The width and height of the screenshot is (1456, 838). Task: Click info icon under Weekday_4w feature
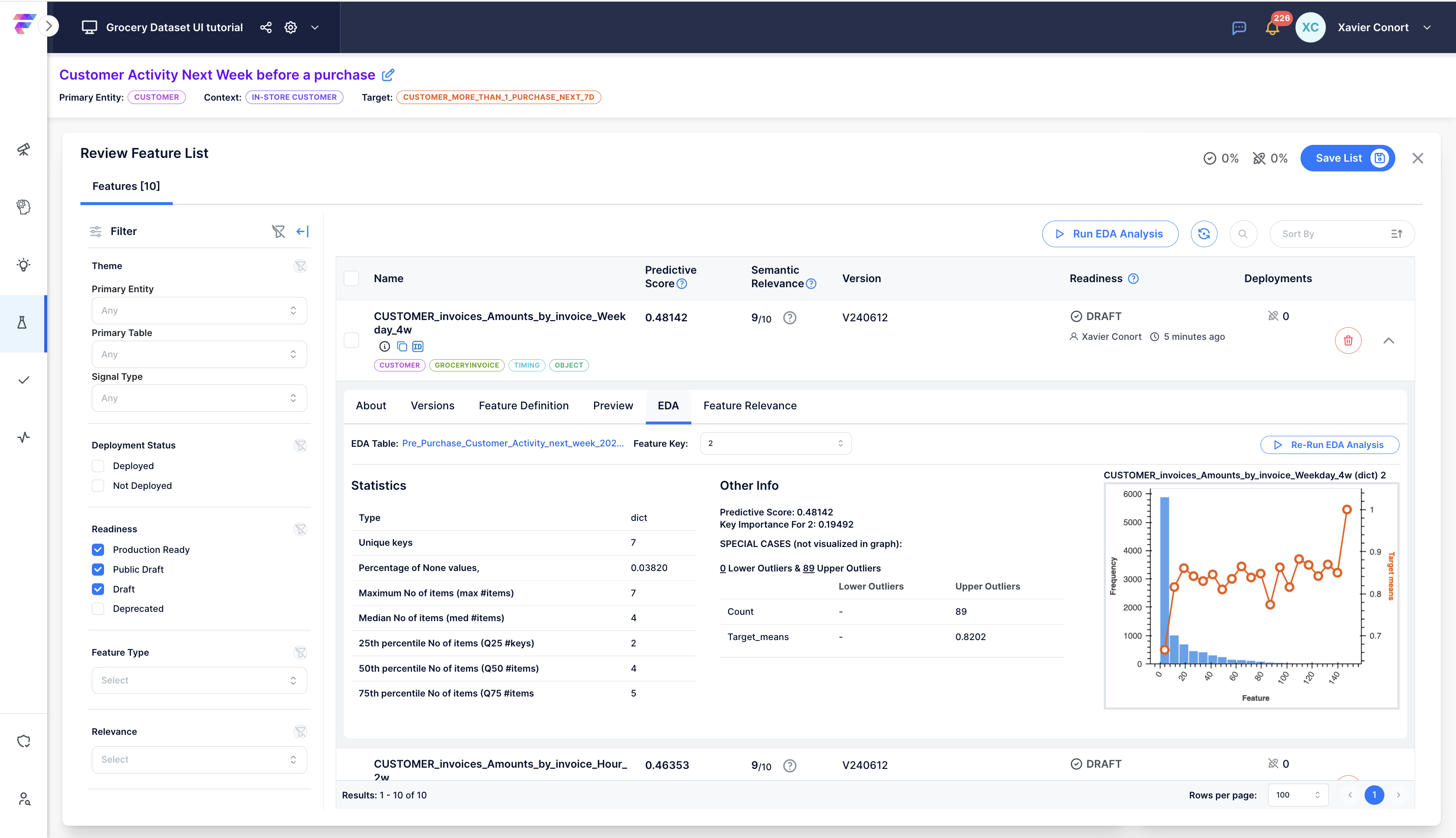click(x=385, y=347)
